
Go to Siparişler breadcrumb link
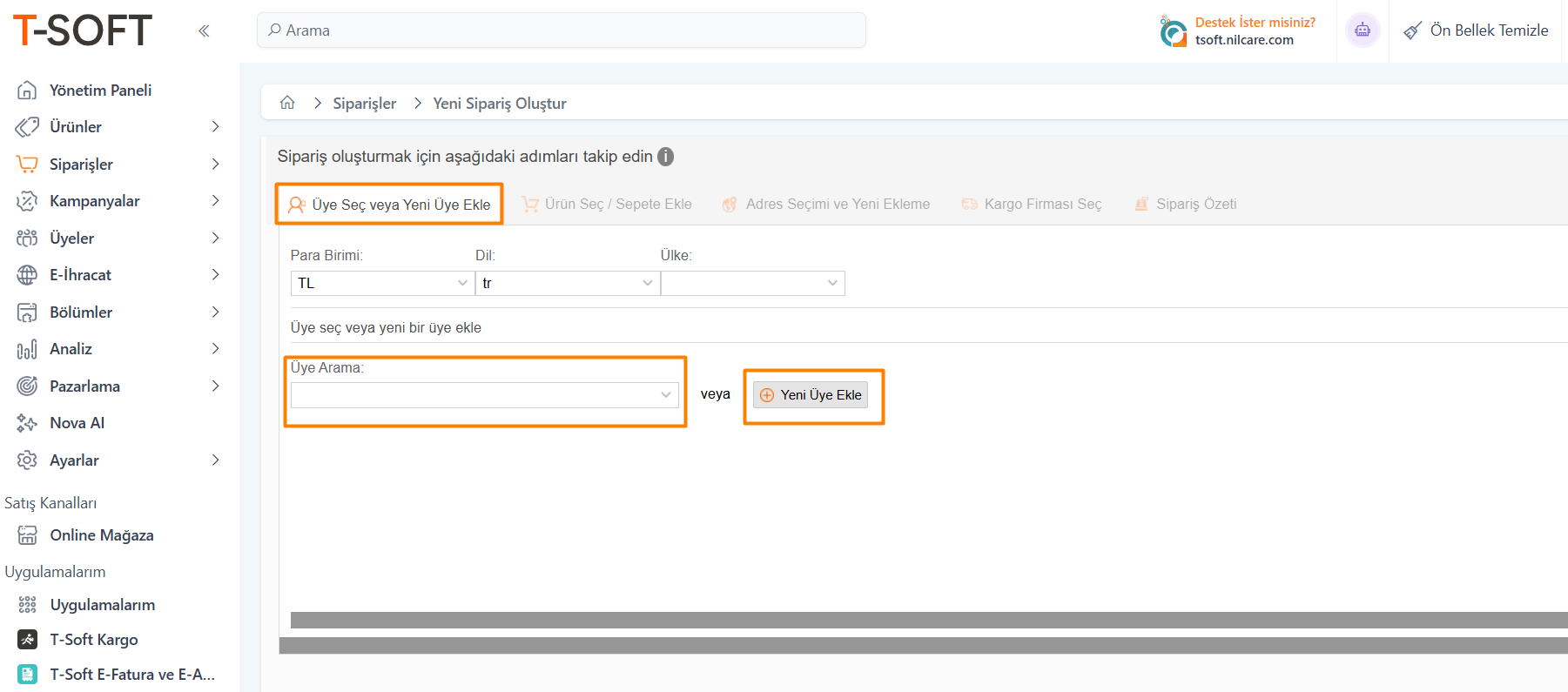click(365, 104)
